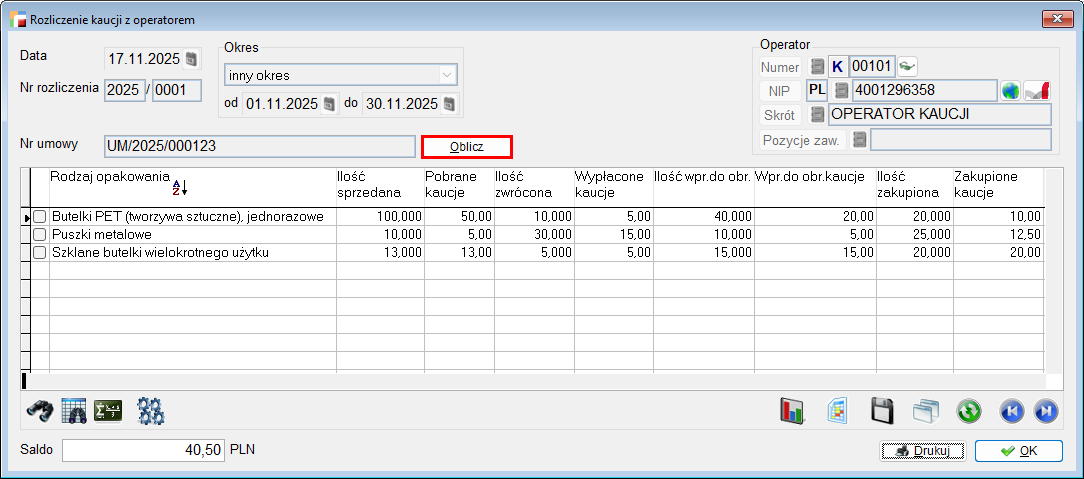Open the bar chart icon
Image resolution: width=1084 pixels, height=479 pixels.
click(793, 410)
